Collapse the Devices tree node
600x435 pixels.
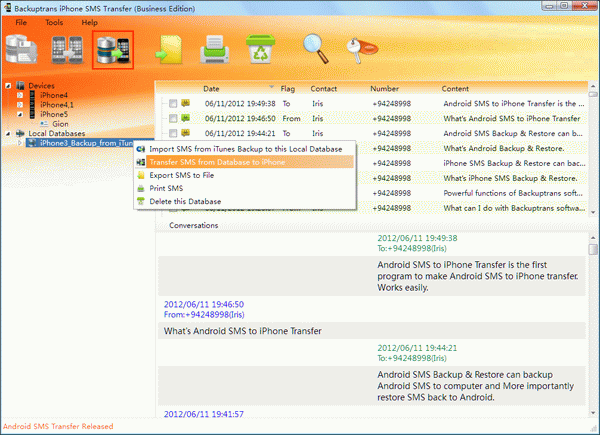8,86
